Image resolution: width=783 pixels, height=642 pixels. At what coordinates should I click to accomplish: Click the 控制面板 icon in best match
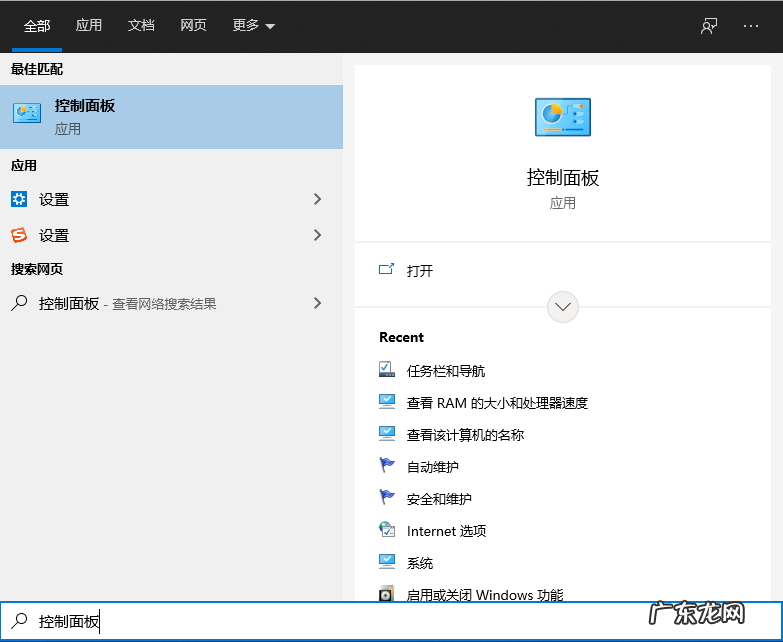[27, 113]
